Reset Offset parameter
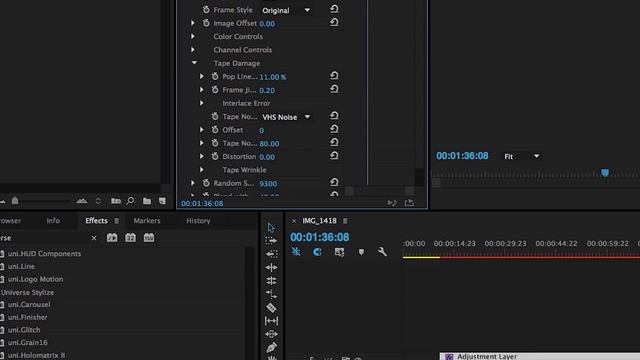This screenshot has height=360, width=640. [x=334, y=129]
